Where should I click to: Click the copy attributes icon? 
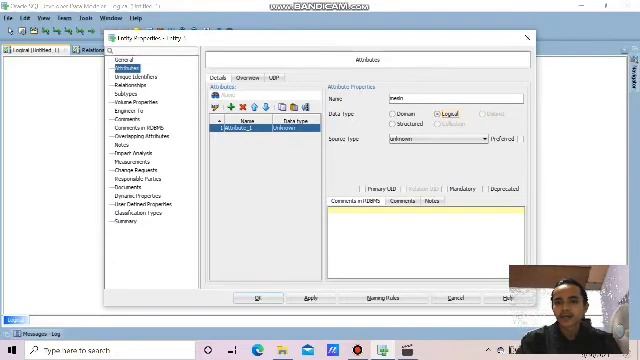[x=282, y=107]
